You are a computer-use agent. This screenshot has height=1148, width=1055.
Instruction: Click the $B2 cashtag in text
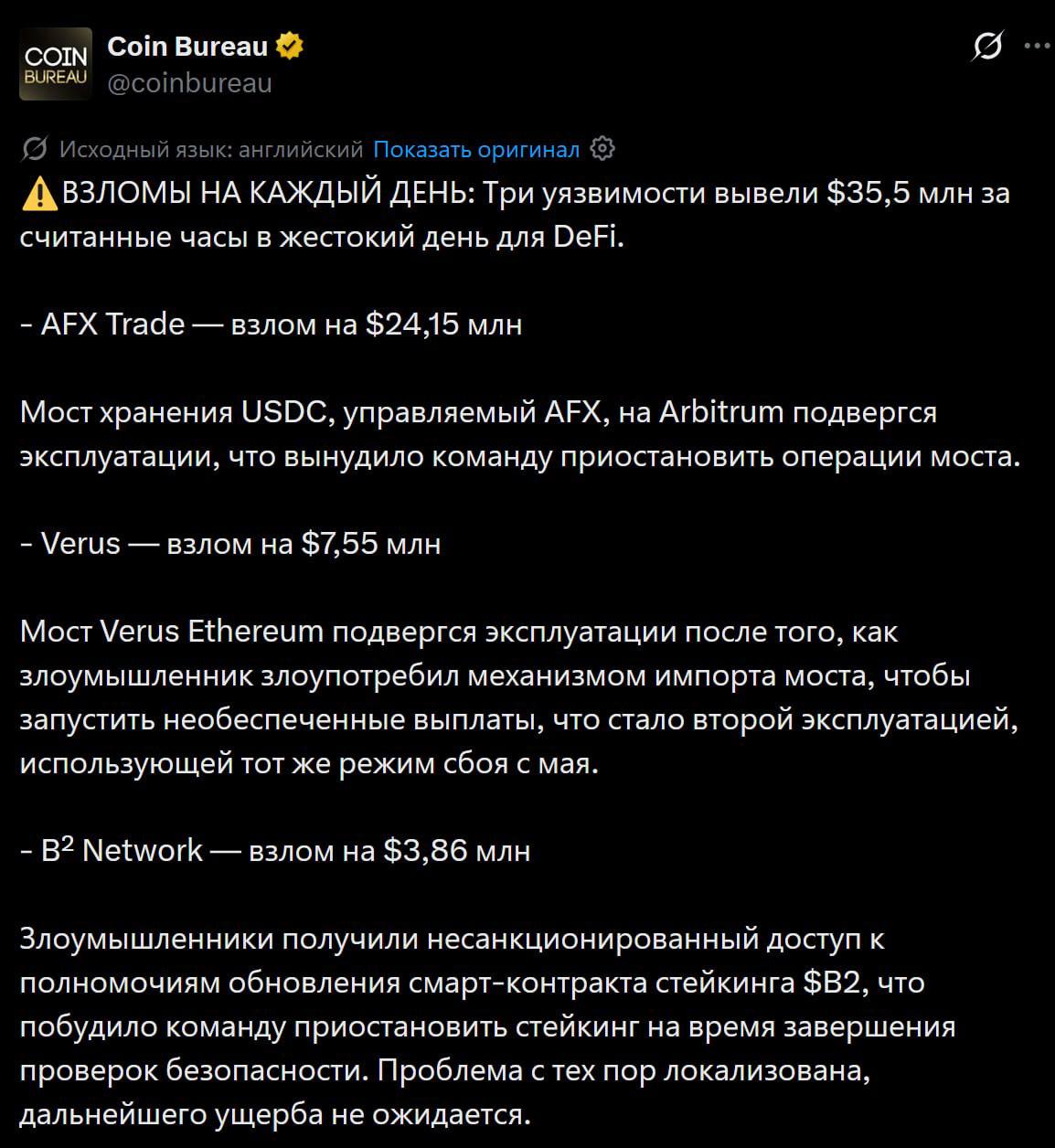pos(827,983)
